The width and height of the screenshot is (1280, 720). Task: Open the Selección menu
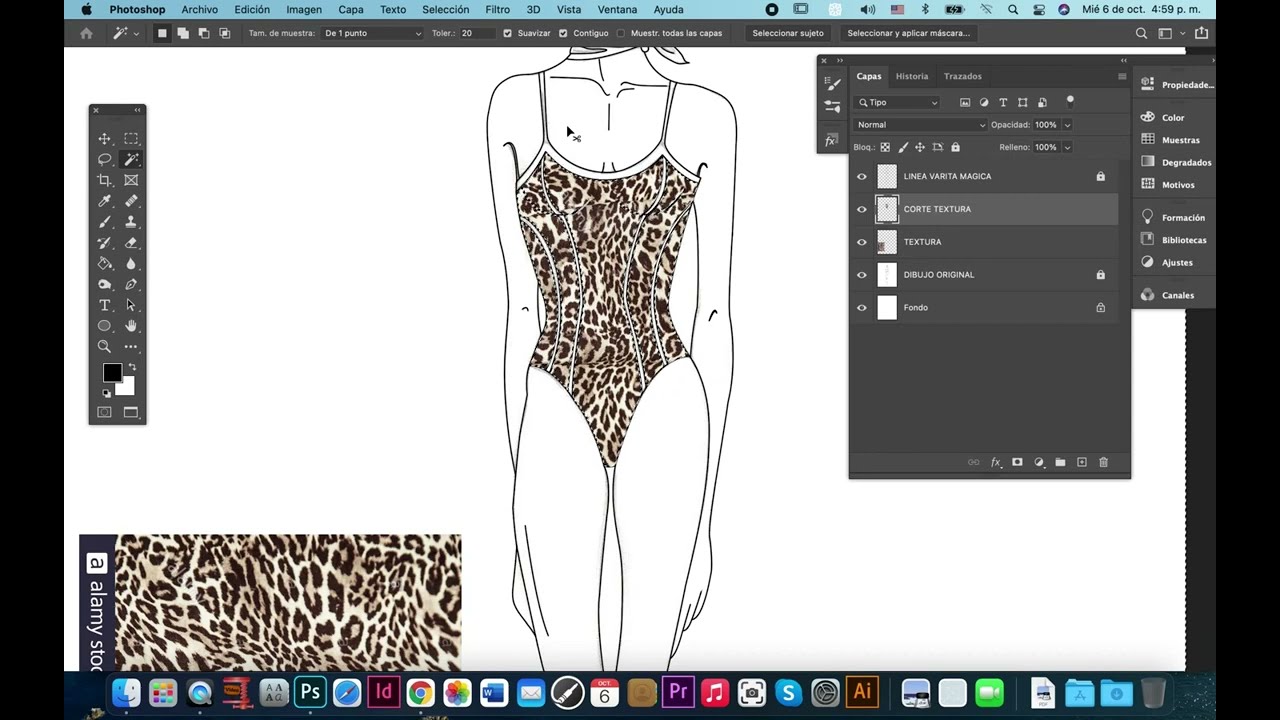pyautogui.click(x=446, y=9)
